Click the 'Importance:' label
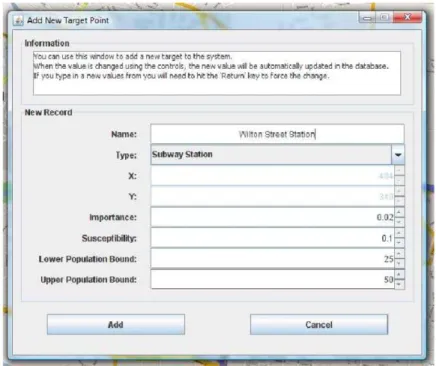Image resolution: width=436 pixels, height=366 pixels. point(113,217)
